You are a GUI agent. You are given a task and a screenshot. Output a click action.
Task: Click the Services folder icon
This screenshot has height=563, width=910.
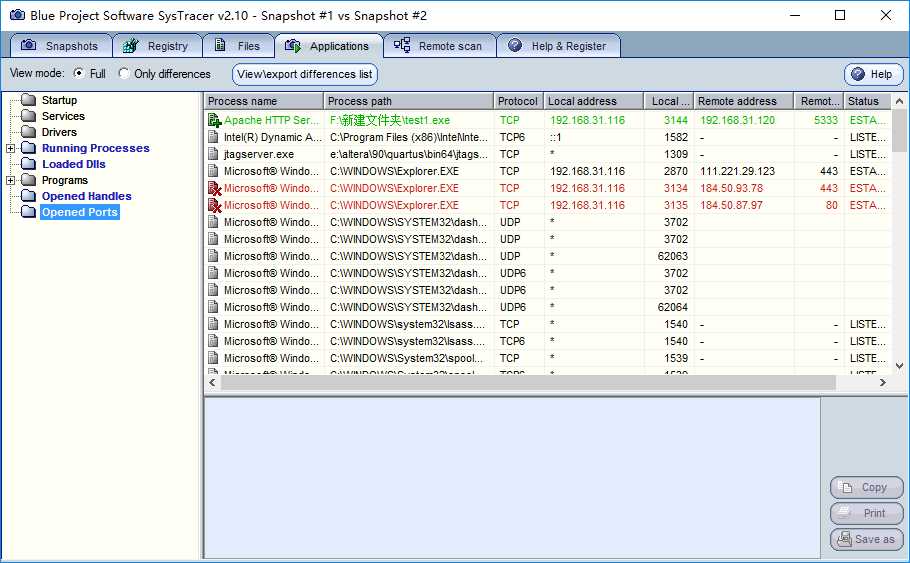coord(28,116)
